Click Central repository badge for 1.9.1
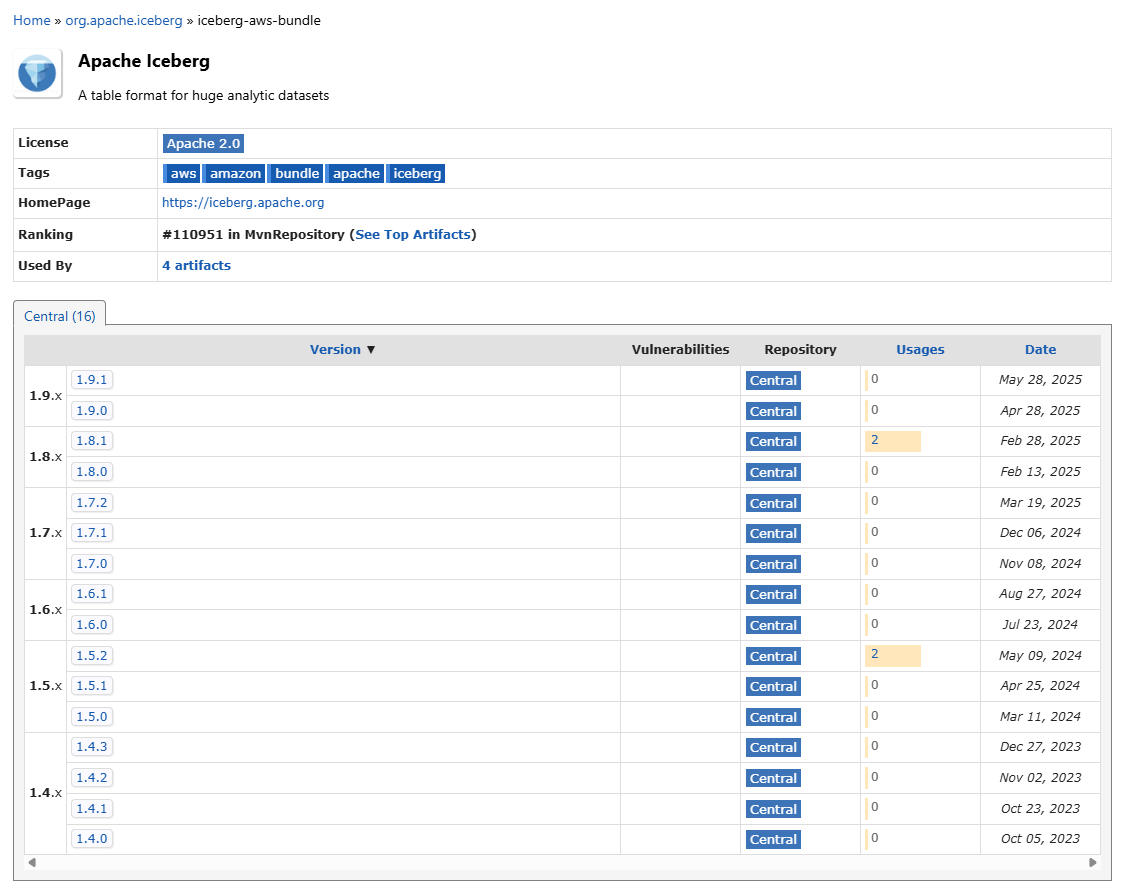Viewport: 1125px width, 893px height. pos(773,380)
